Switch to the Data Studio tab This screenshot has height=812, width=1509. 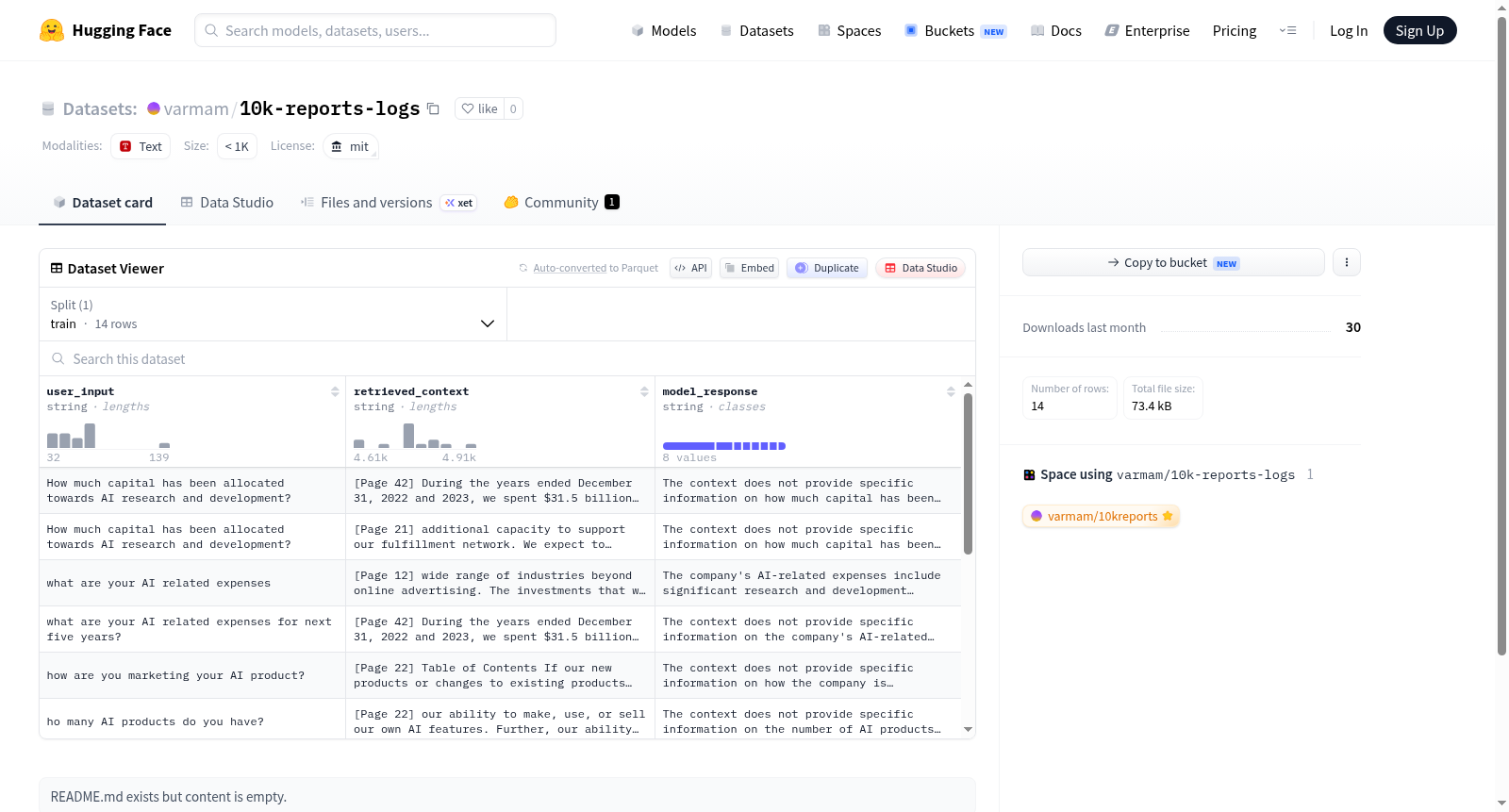pos(226,202)
